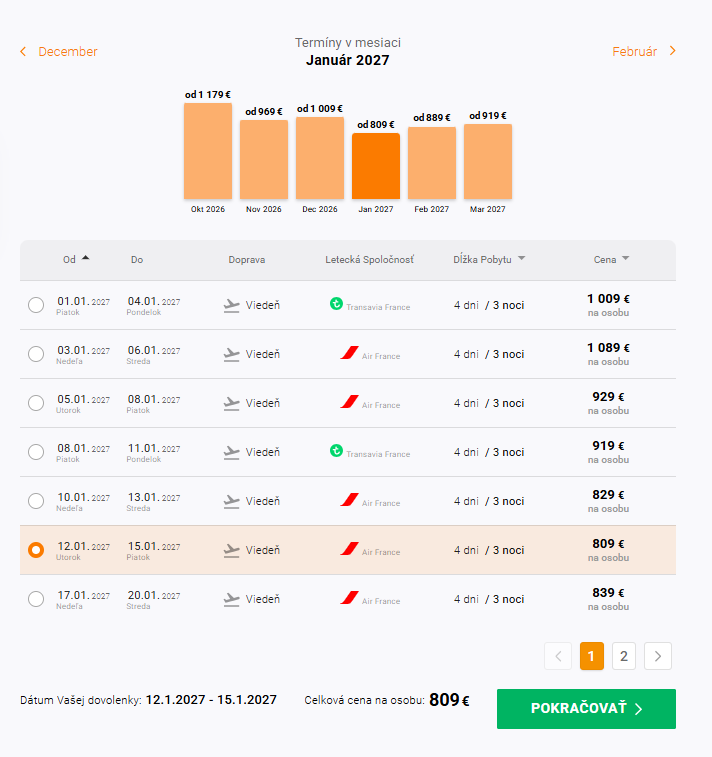Sort by Dĺžka Pobytu column arrow

[521, 259]
